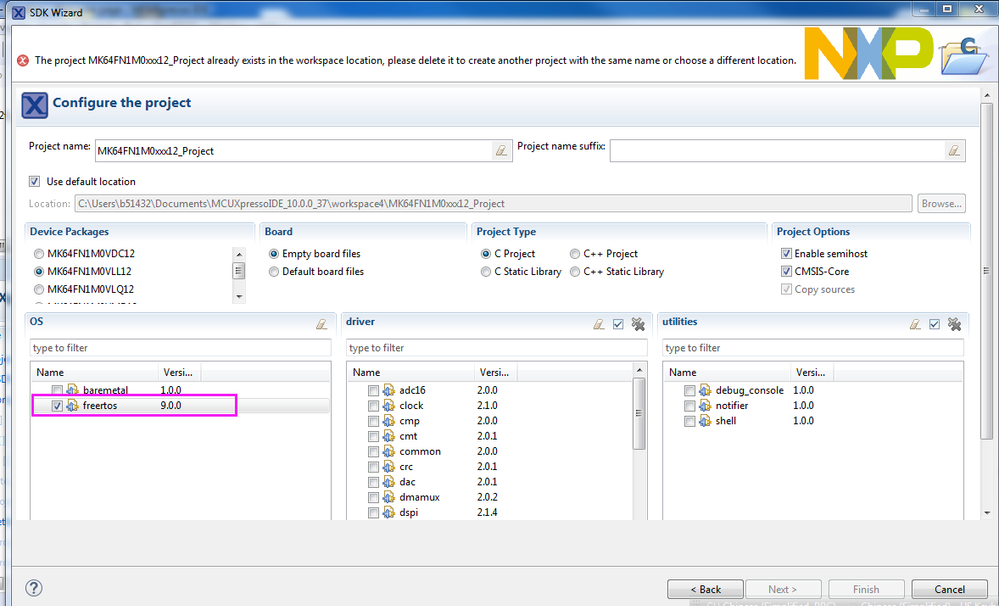Check the shell utility checkbox
The height and width of the screenshot is (606, 999).
click(x=689, y=421)
